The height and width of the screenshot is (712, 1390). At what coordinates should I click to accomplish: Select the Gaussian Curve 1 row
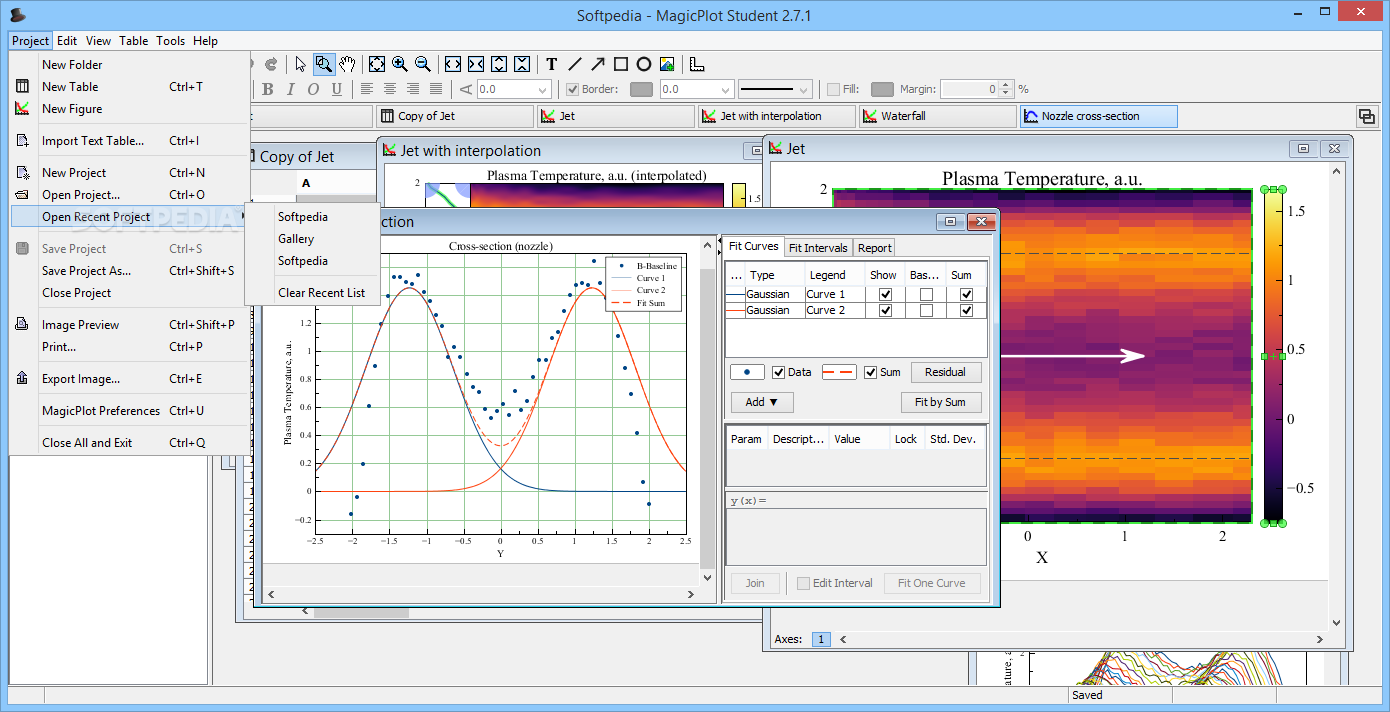pos(856,294)
